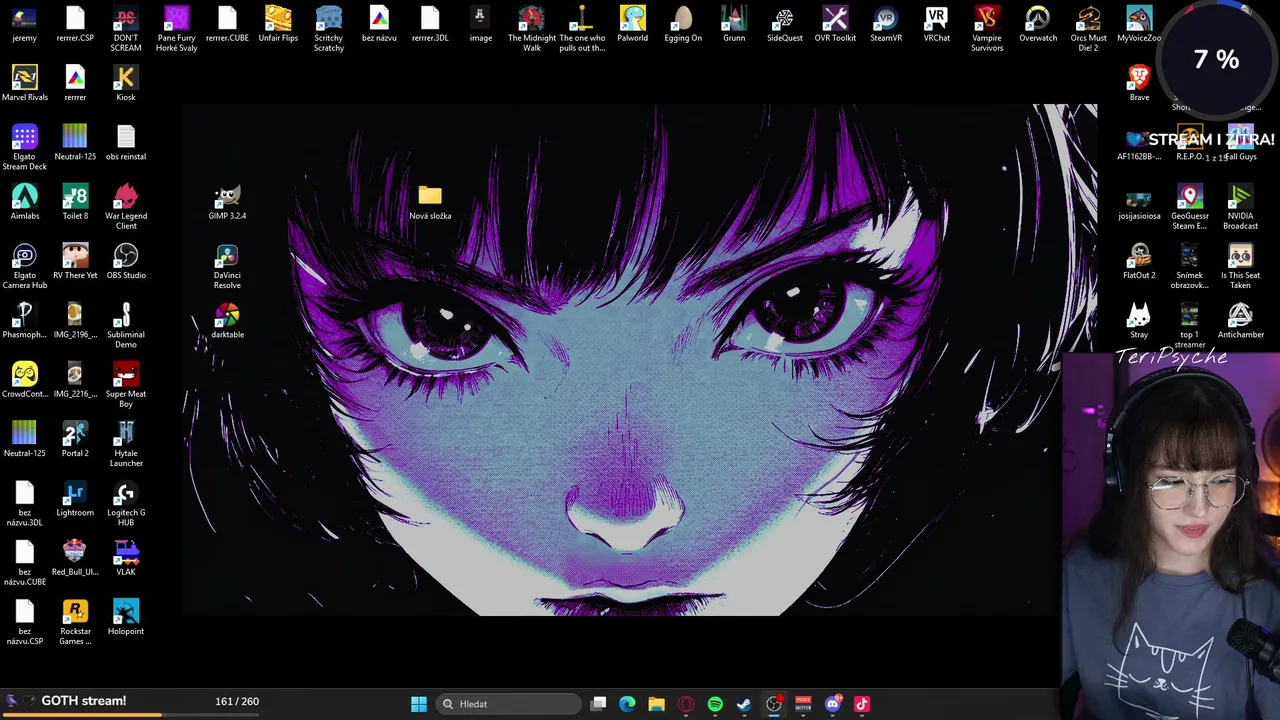The height and width of the screenshot is (720, 1280).
Task: Select the IMG_2216 image file
Action: pos(75,379)
